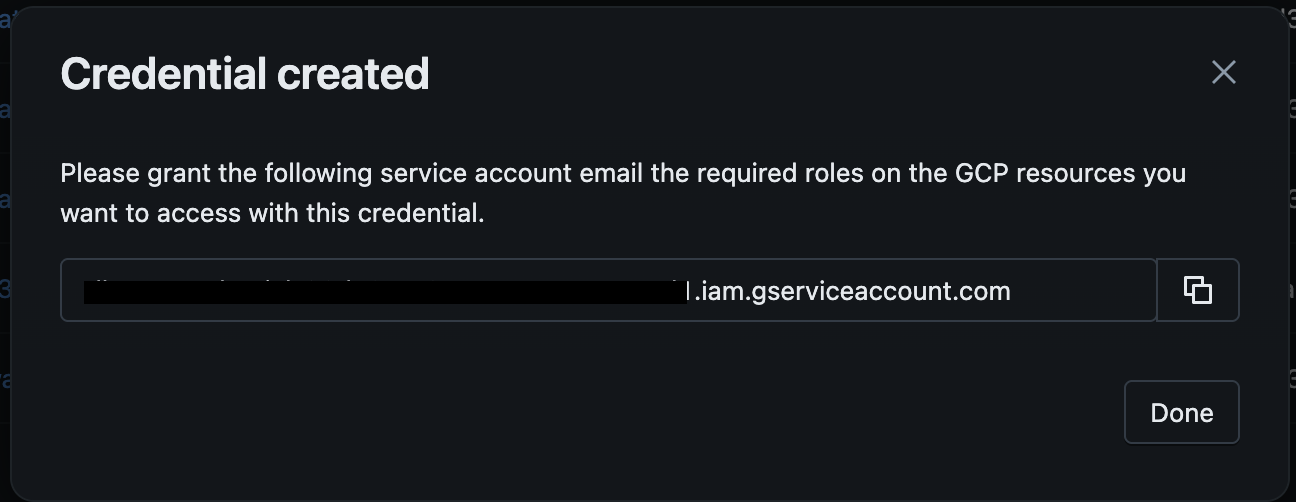Image resolution: width=1296 pixels, height=502 pixels.
Task: Click the word "Credential" in the dialog title
Action: (x=163, y=74)
